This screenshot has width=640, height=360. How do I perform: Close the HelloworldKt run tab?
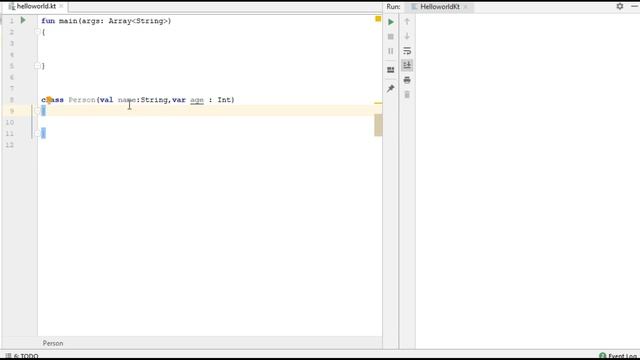(466, 7)
